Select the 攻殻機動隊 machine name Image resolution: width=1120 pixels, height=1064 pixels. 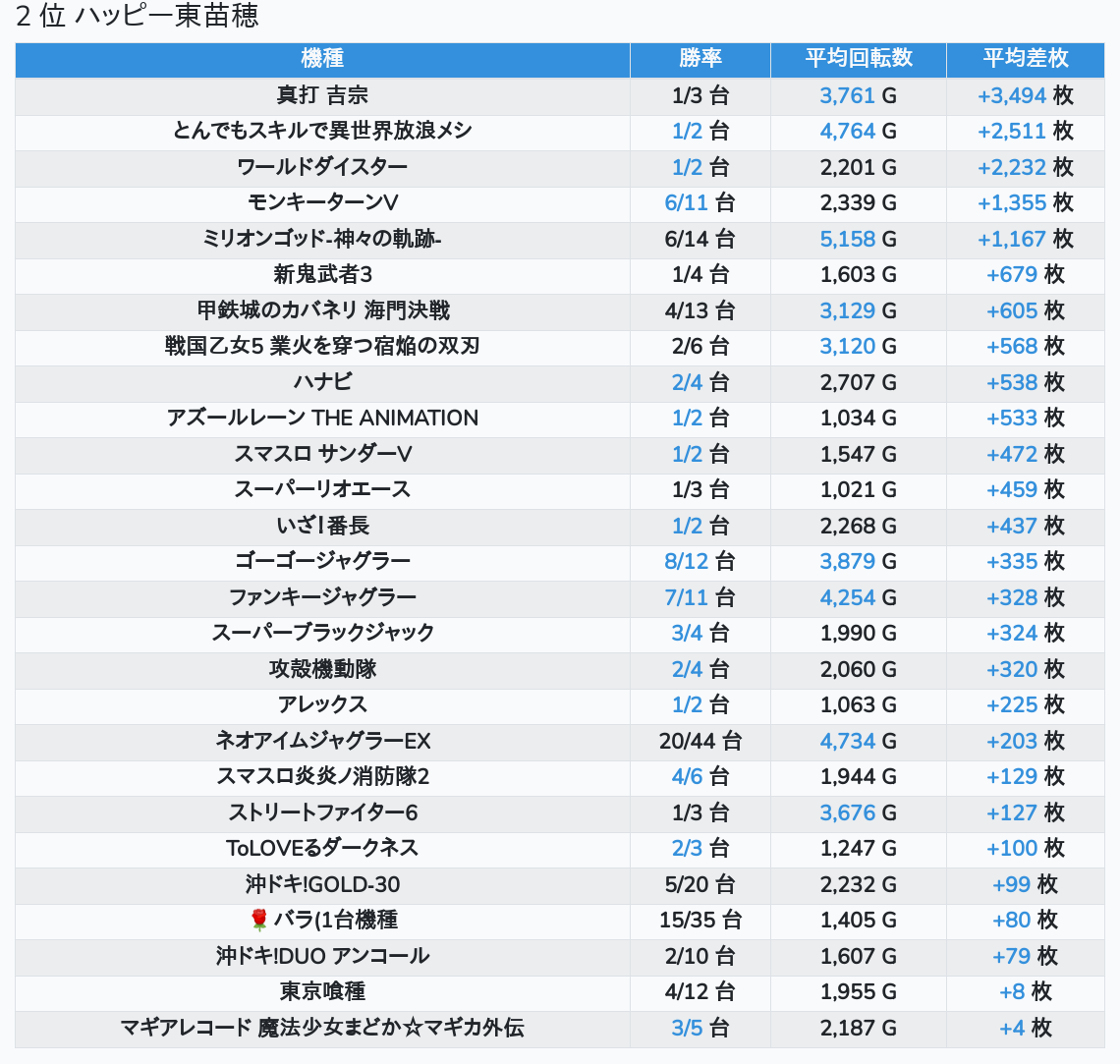point(322,669)
